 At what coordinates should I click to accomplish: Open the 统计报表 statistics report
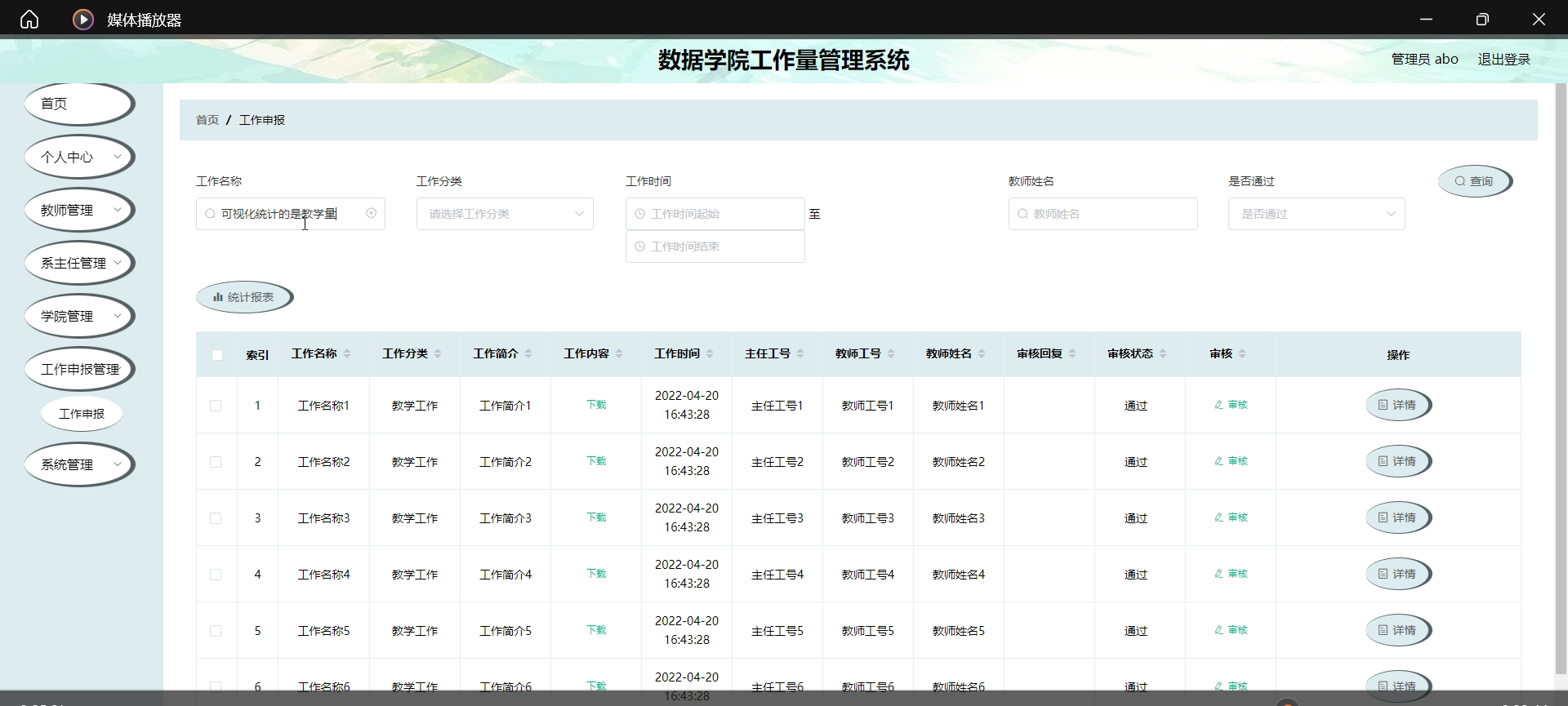point(244,297)
